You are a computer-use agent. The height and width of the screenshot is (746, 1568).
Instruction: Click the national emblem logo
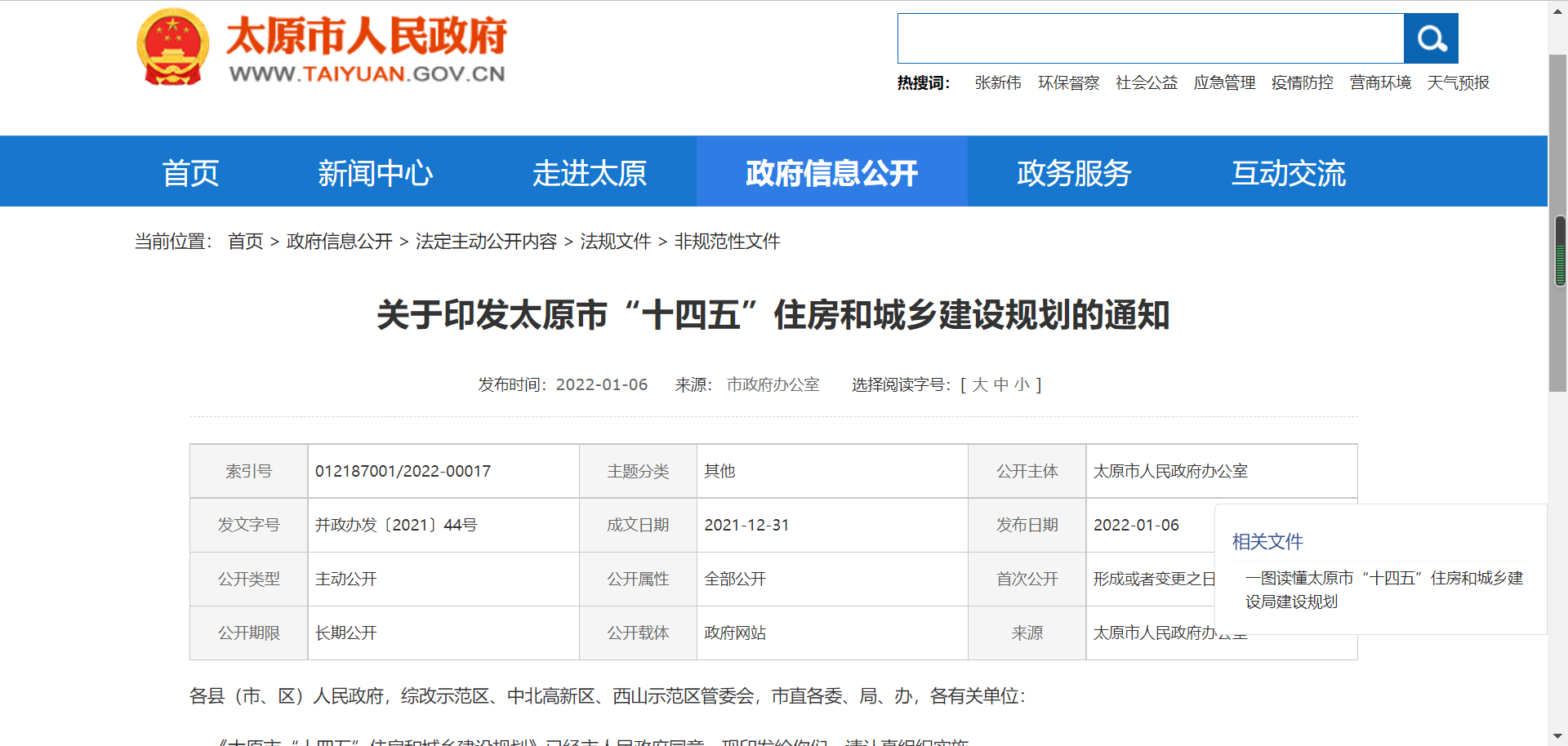[x=172, y=47]
